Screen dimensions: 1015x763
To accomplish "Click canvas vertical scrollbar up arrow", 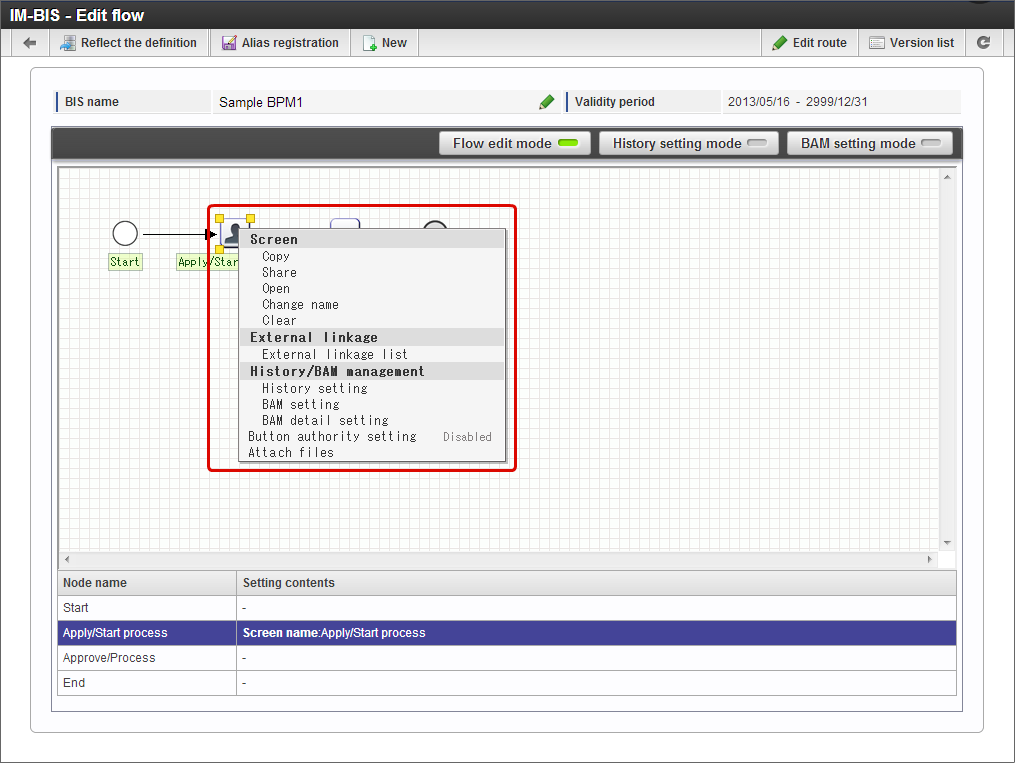I will [x=947, y=177].
